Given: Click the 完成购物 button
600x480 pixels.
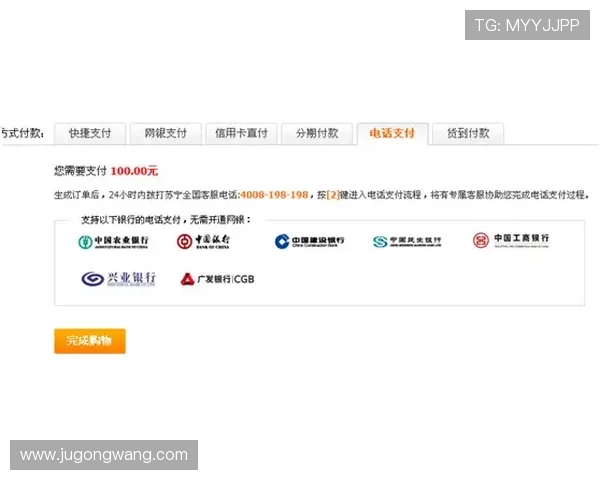Looking at the screenshot, I should click(x=90, y=341).
